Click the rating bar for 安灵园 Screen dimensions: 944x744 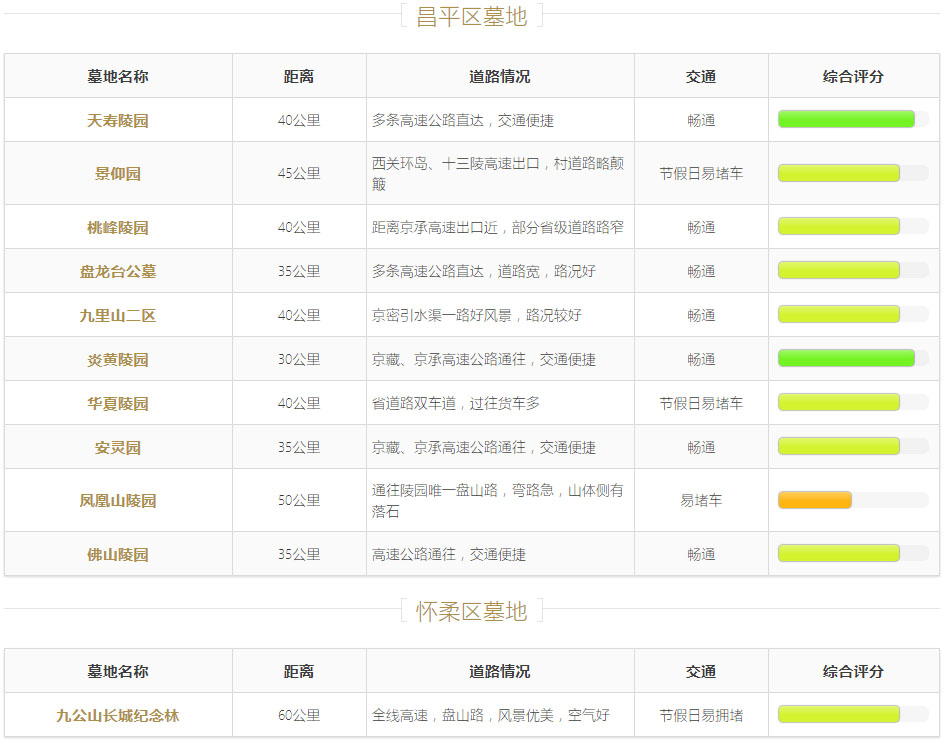839,446
